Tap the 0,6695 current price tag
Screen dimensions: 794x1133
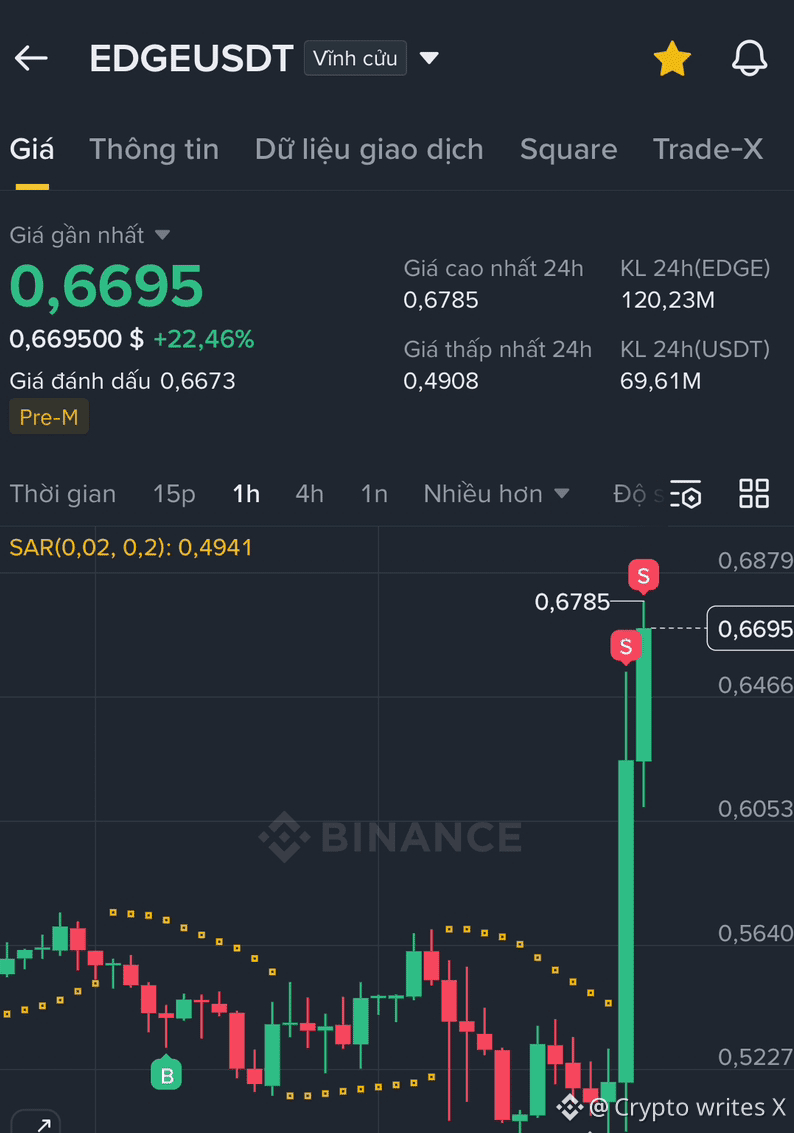(x=751, y=629)
